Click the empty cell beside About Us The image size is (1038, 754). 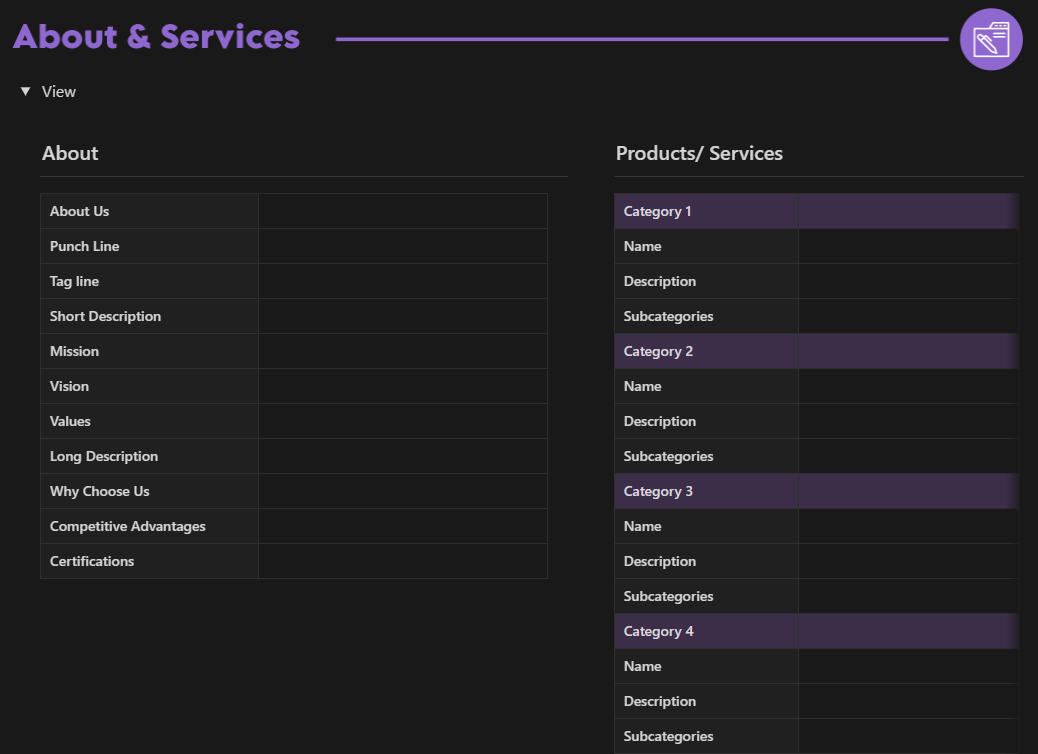(x=402, y=211)
